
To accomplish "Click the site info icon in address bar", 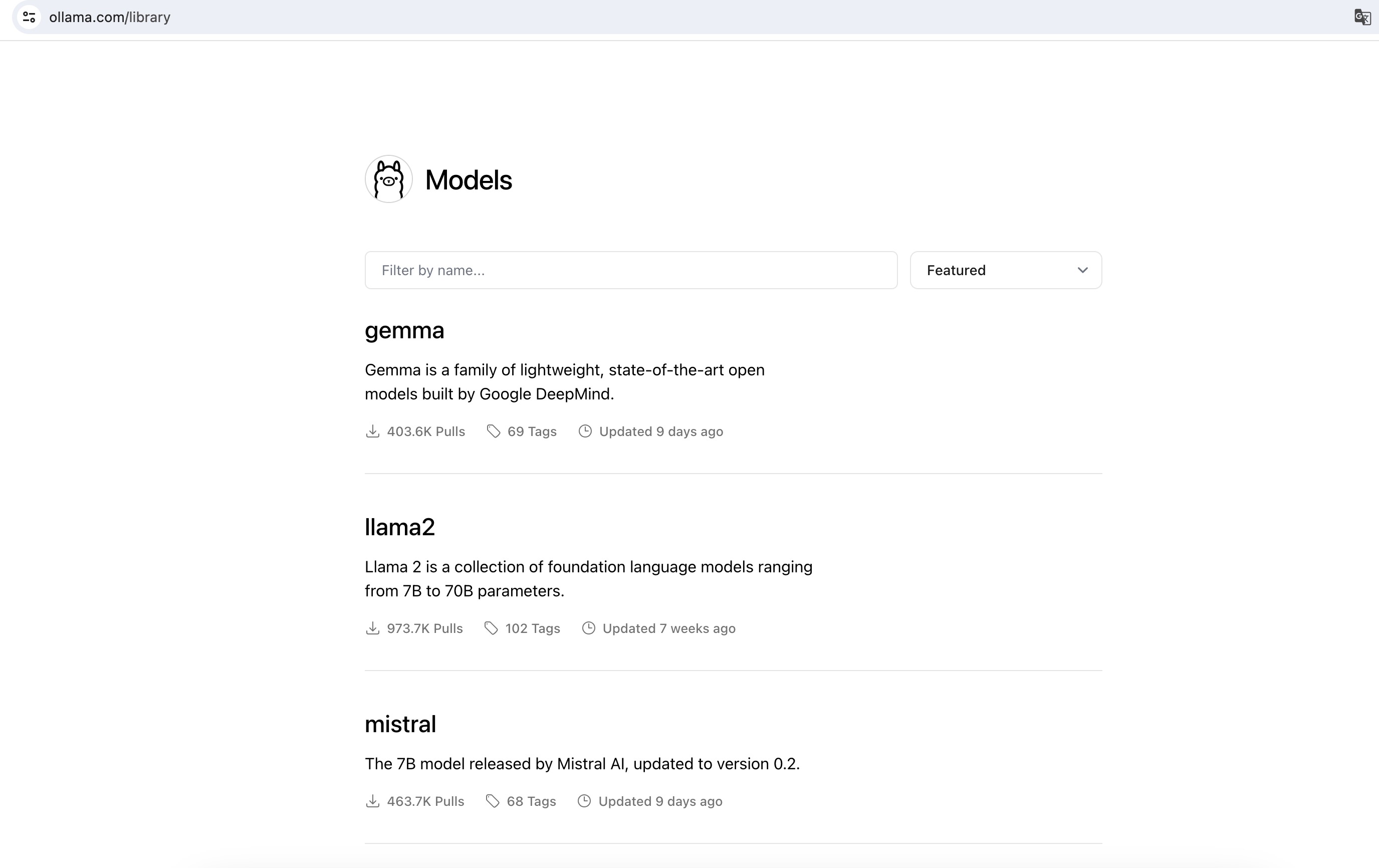I will (29, 17).
